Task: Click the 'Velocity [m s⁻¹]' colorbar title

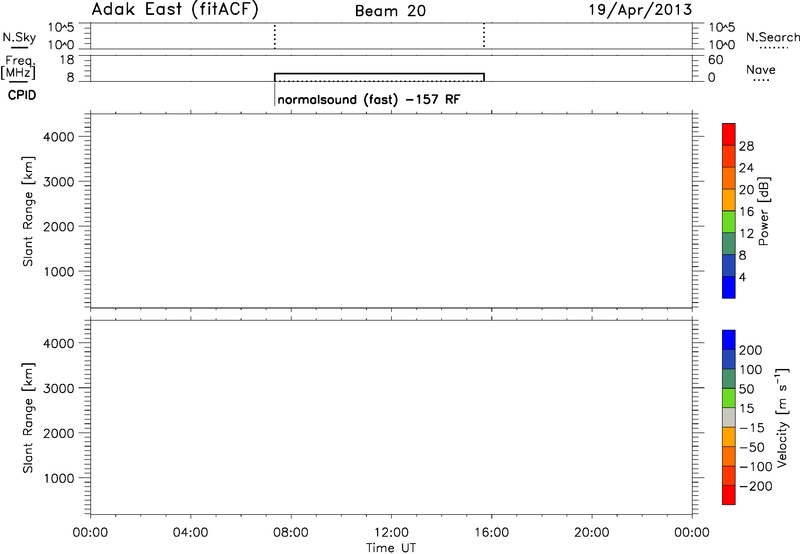Action: pyautogui.click(x=782, y=418)
